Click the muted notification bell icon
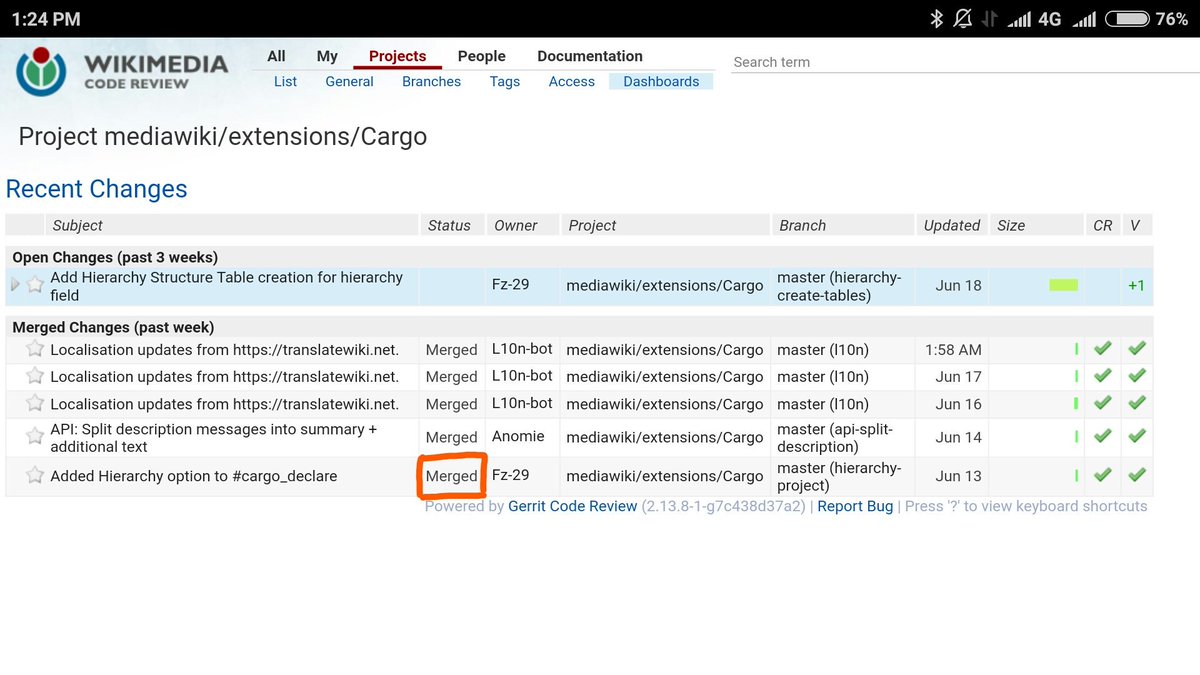 [963, 18]
